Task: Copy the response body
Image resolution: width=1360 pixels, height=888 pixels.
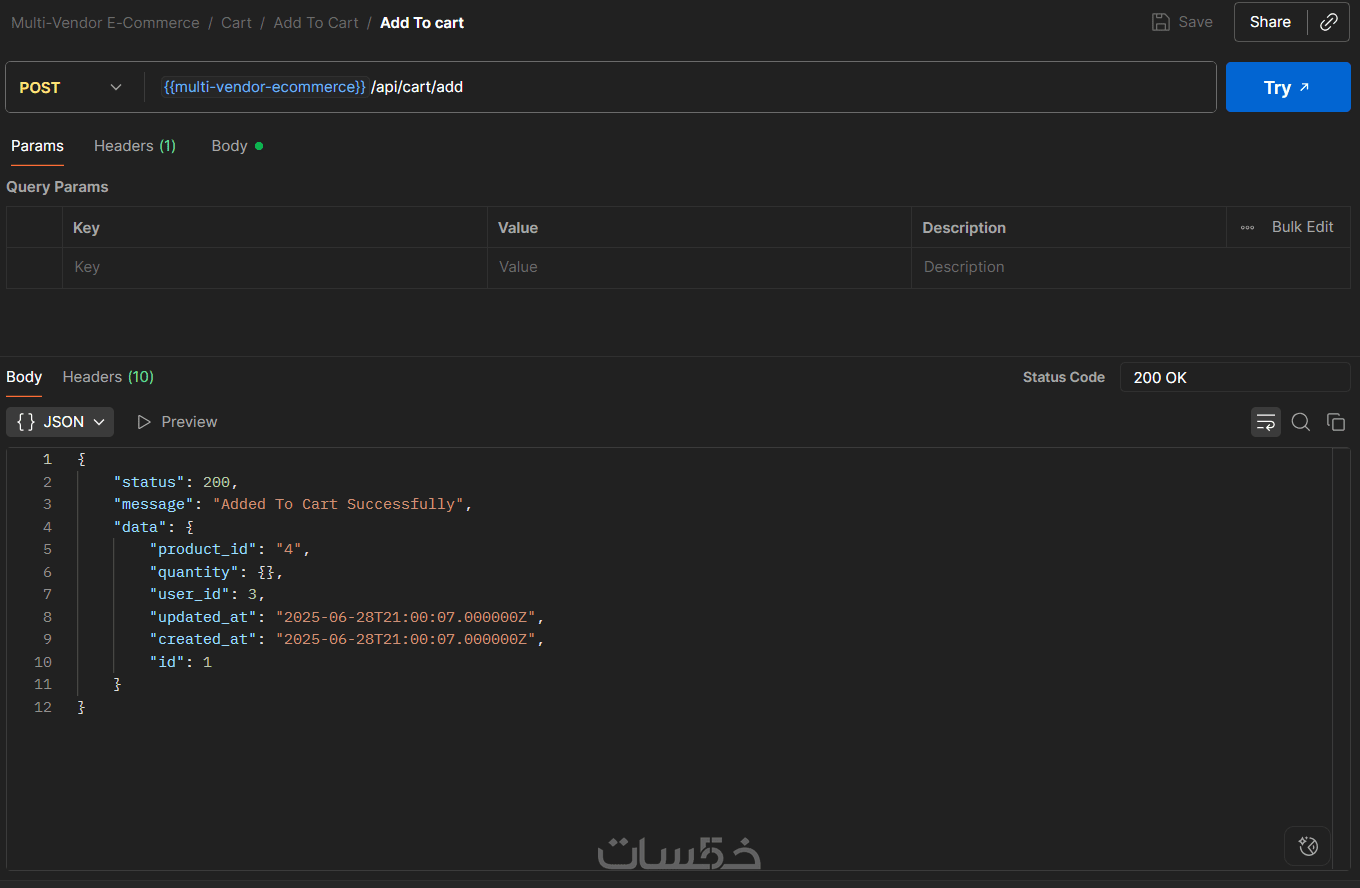Action: pos(1336,422)
